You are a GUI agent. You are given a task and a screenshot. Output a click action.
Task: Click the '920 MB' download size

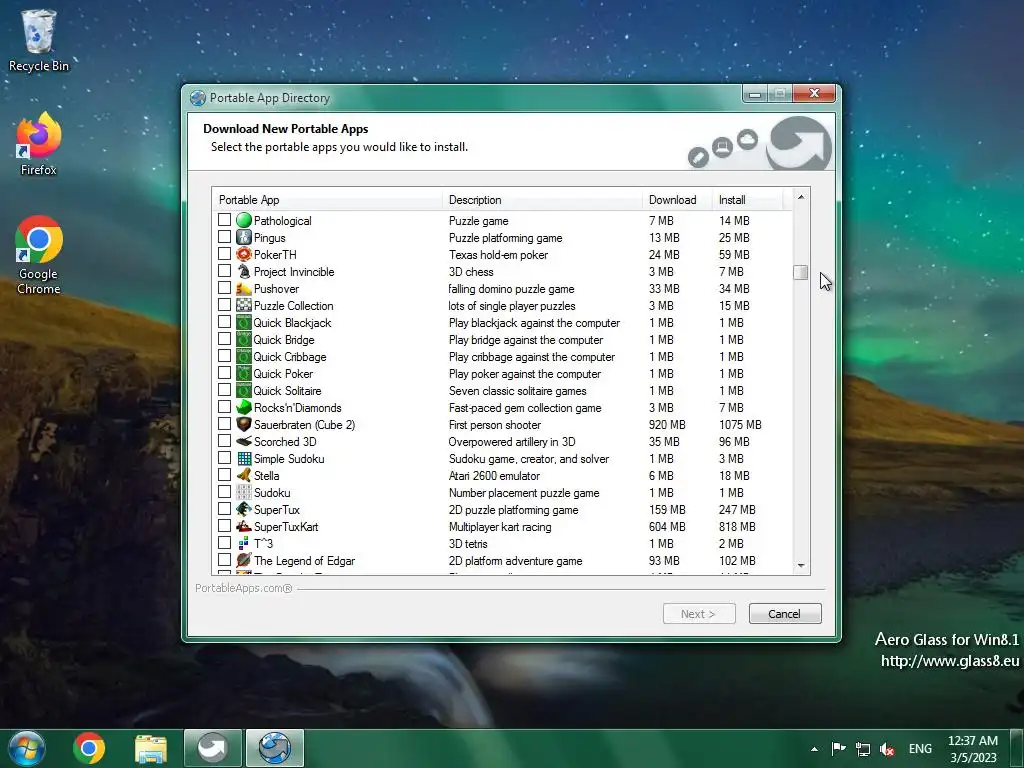pos(667,425)
